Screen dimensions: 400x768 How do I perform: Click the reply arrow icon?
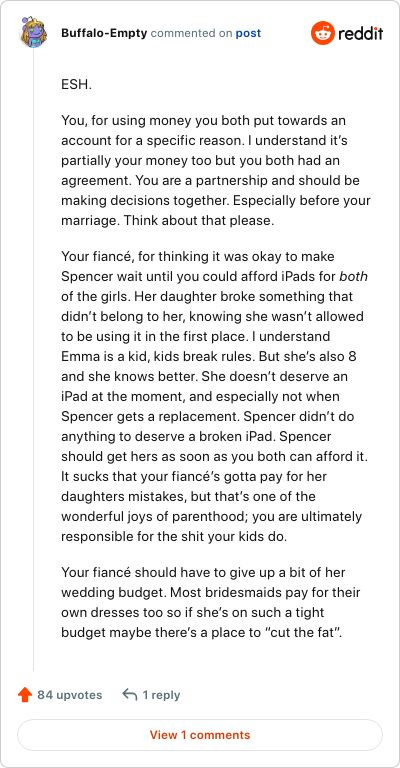(129, 695)
